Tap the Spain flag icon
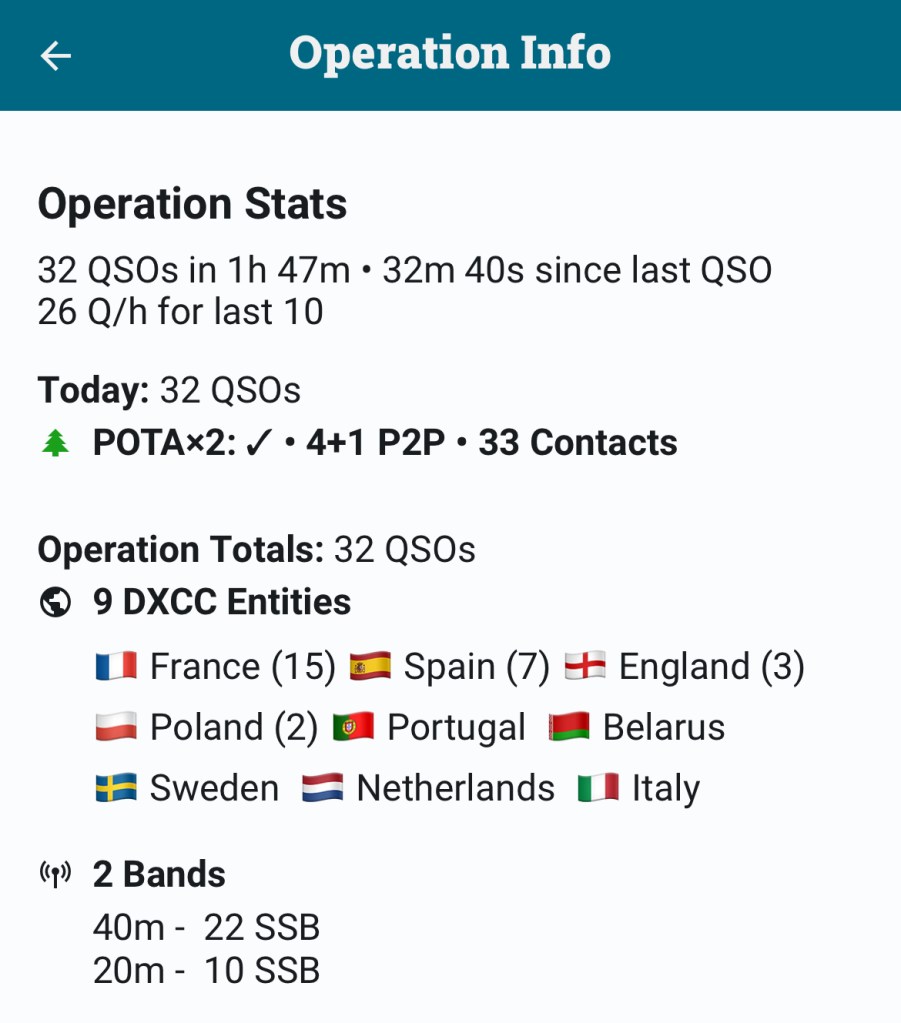 click(370, 667)
